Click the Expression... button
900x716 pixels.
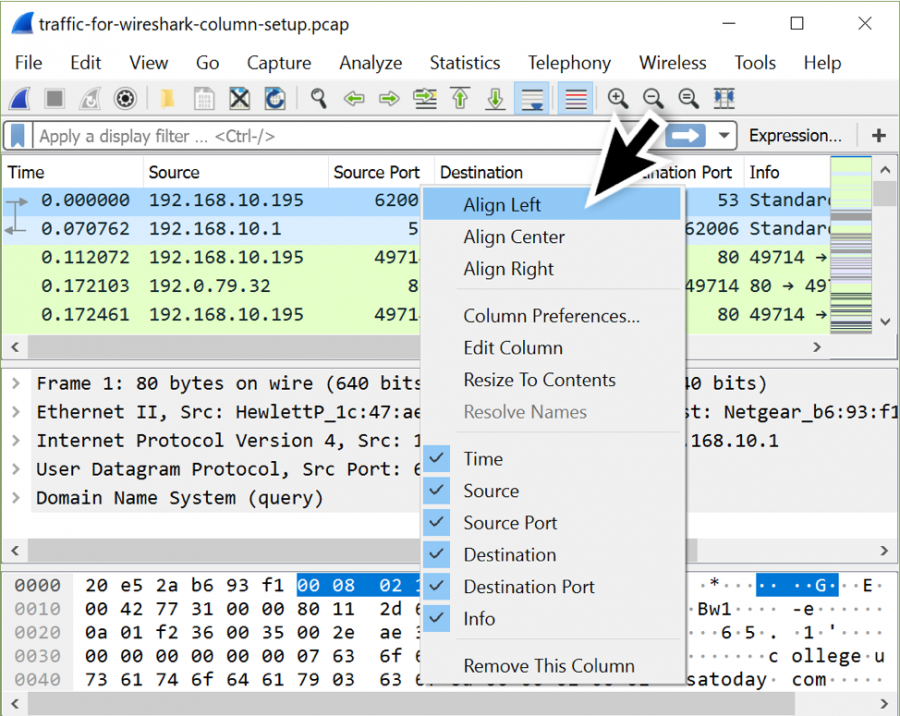(795, 136)
